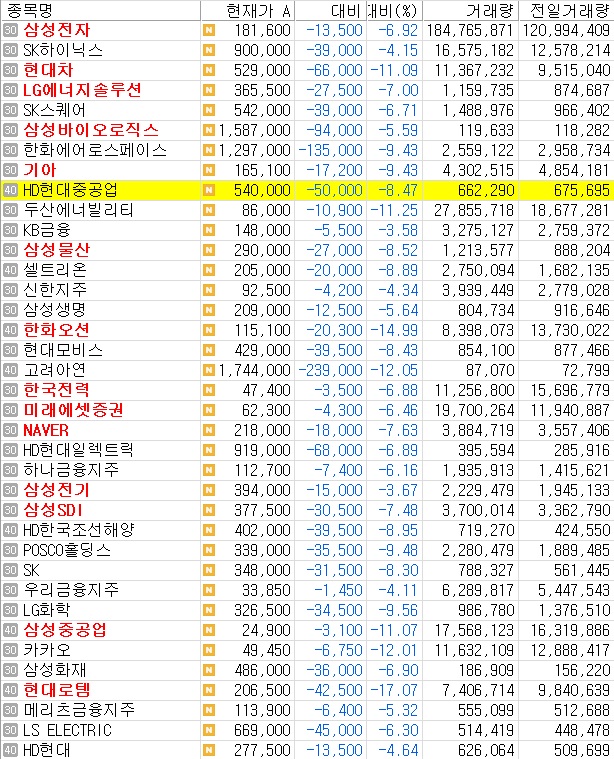Image resolution: width=614 pixels, height=759 pixels.
Task: Click the N news icon for 삼성전자
Action: point(209,30)
